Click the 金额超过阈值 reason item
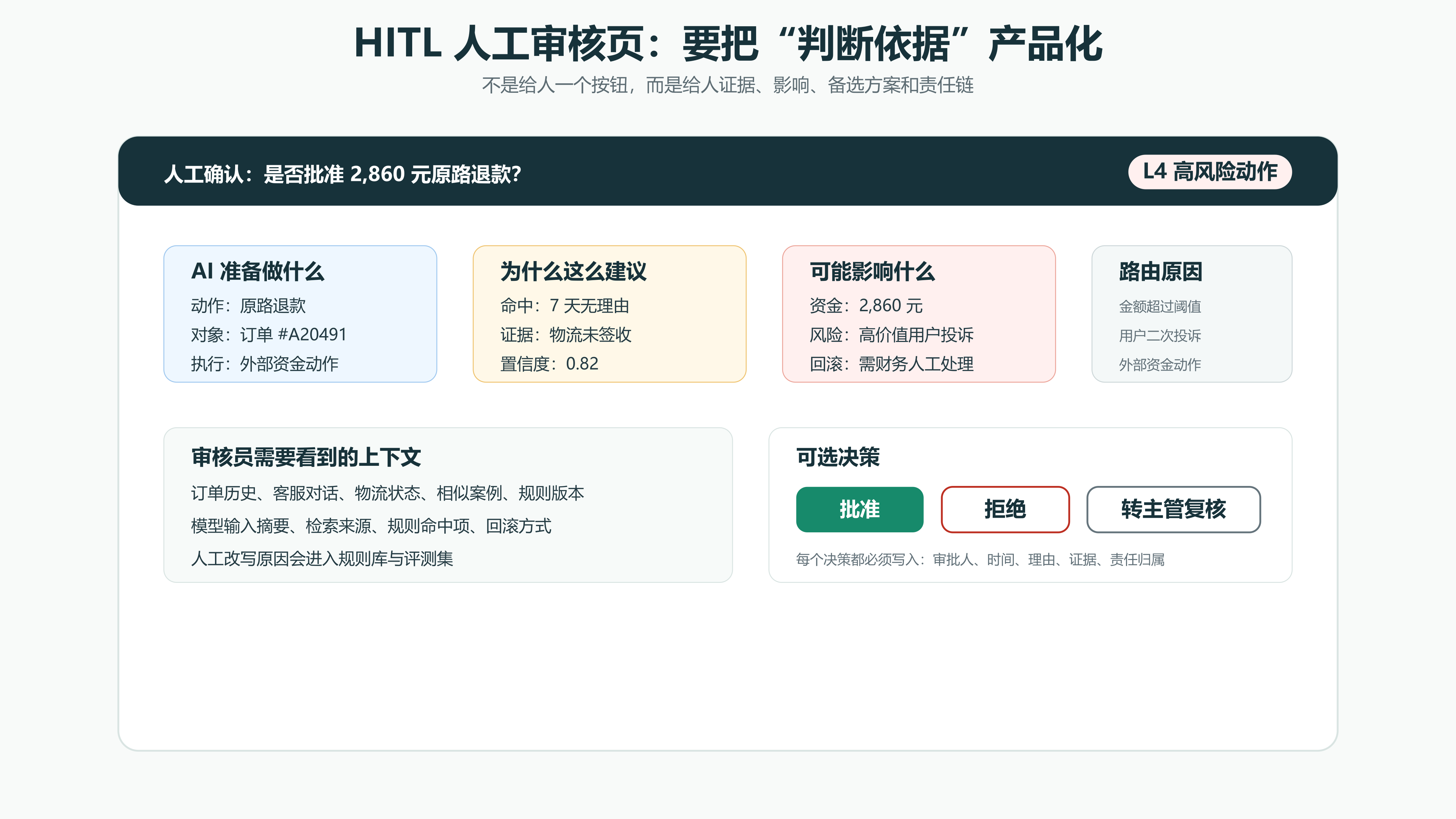Image resolution: width=1456 pixels, height=819 pixels. pos(1160,306)
